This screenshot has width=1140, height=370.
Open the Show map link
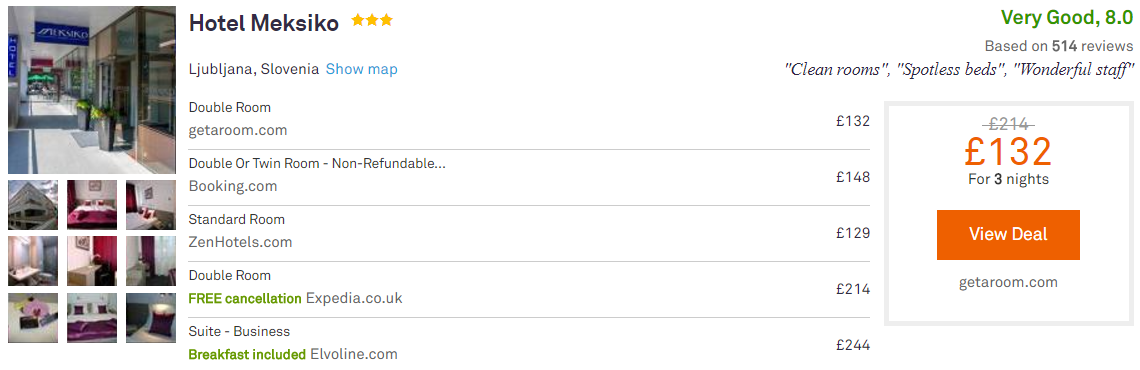[x=361, y=70]
